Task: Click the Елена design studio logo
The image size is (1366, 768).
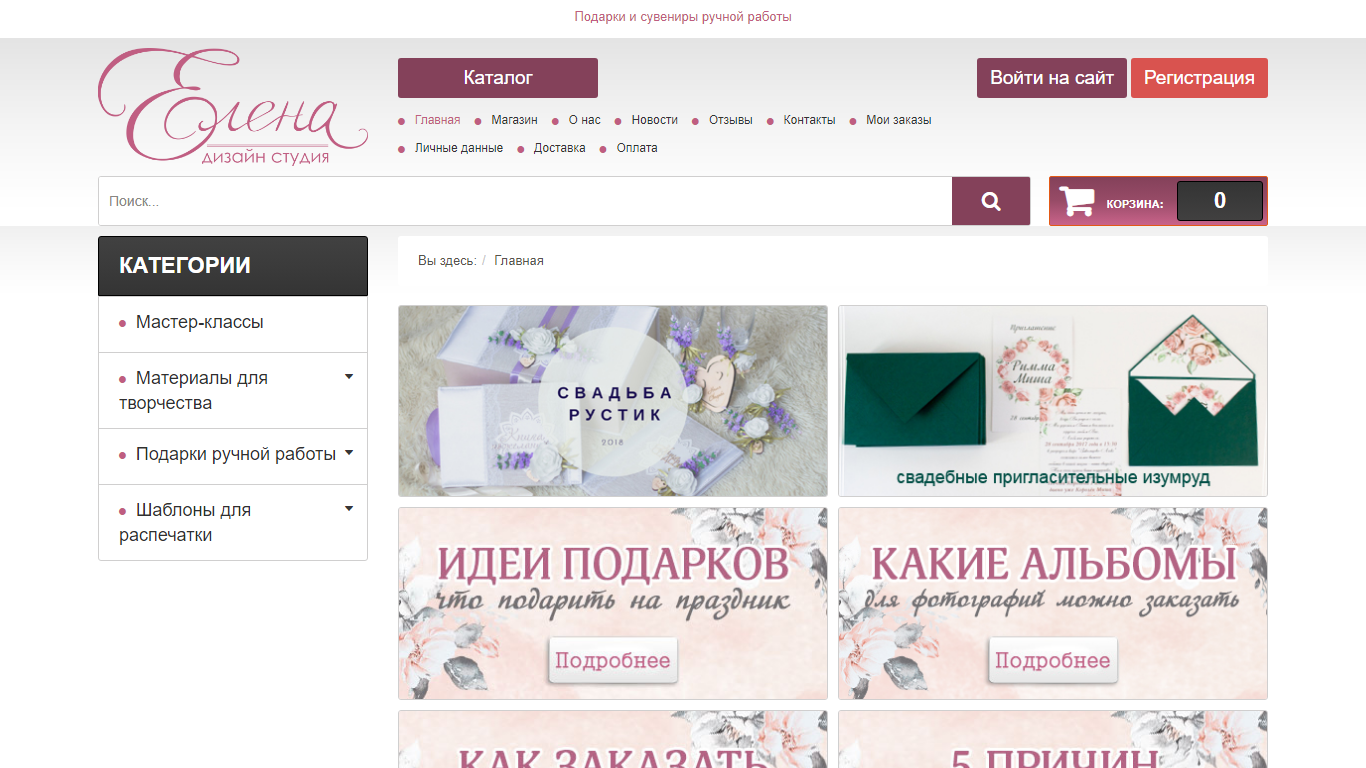Action: coord(233,107)
